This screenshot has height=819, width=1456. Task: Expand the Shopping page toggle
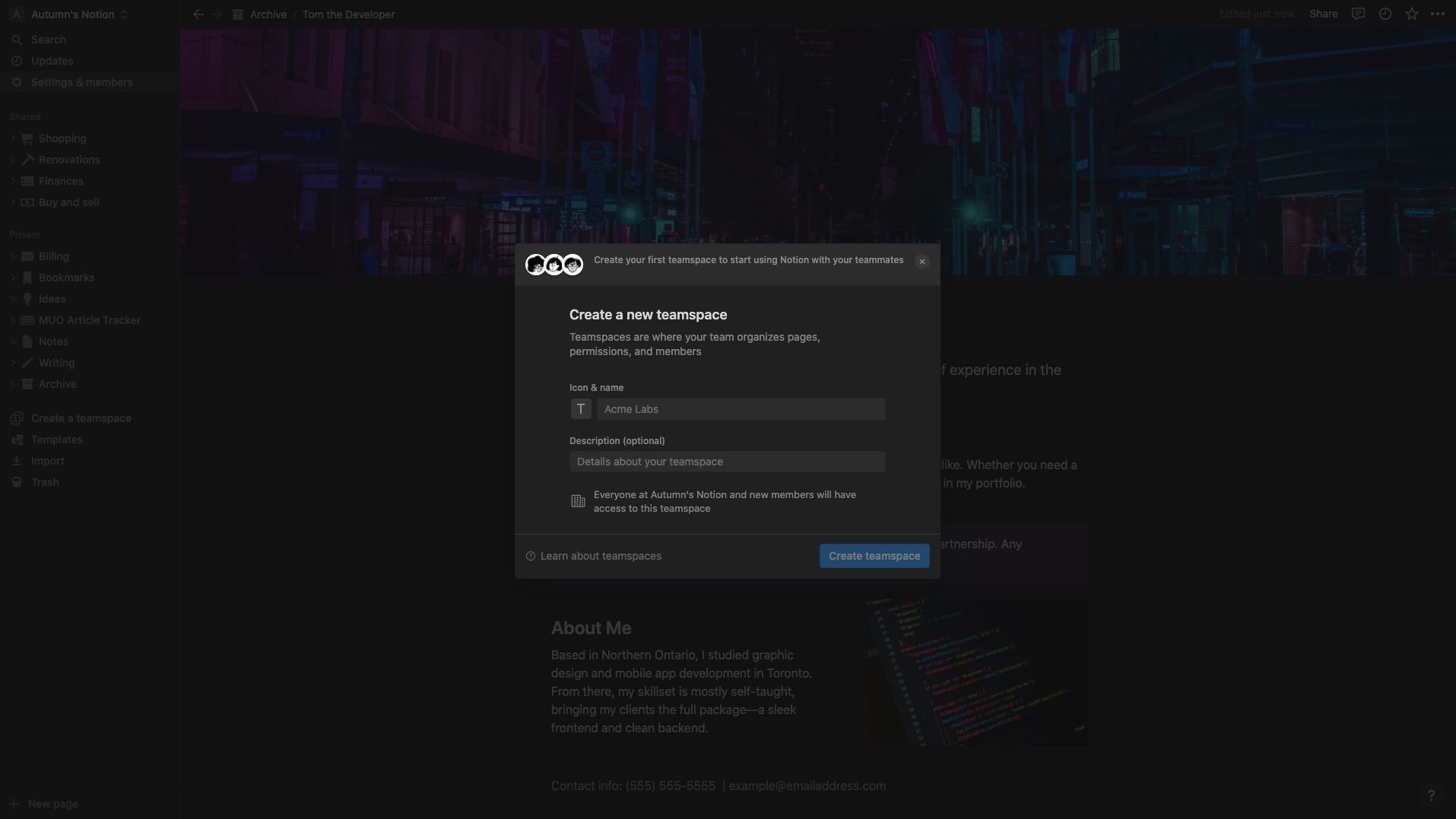pos(12,138)
